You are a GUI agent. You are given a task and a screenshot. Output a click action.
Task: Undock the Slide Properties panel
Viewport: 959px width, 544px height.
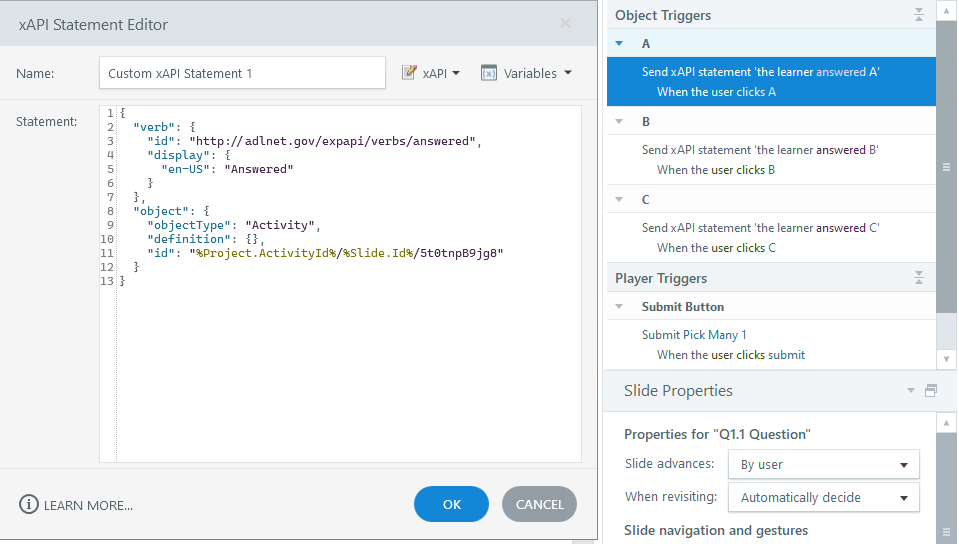pyautogui.click(x=930, y=391)
